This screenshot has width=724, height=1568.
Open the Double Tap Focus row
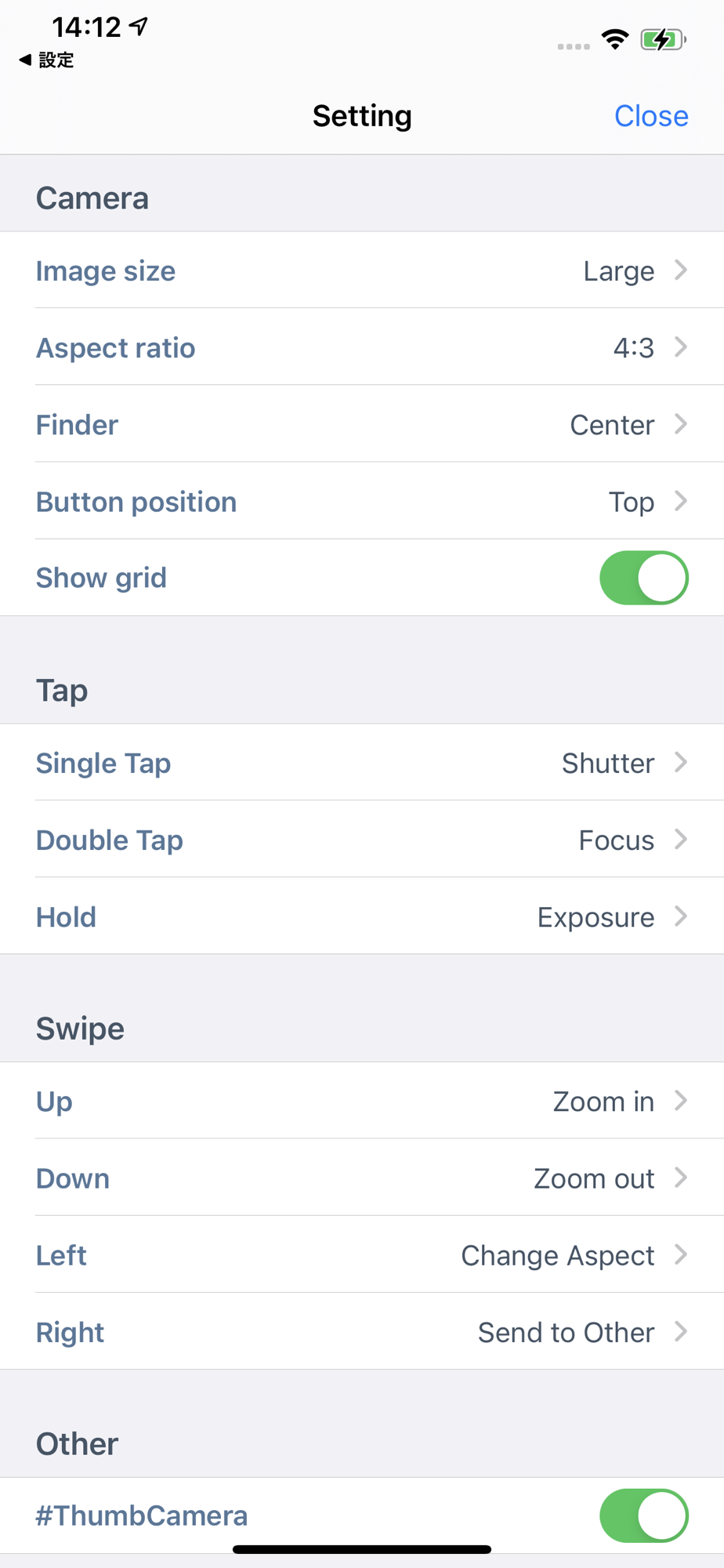pyautogui.click(x=362, y=839)
